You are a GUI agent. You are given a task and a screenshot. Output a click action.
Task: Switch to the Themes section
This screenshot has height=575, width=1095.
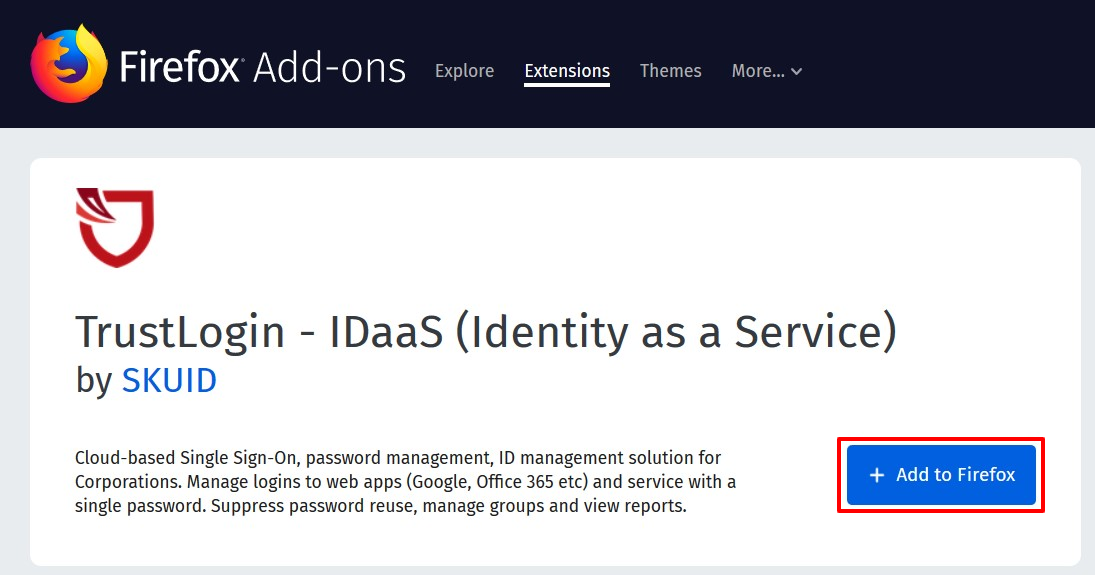670,71
